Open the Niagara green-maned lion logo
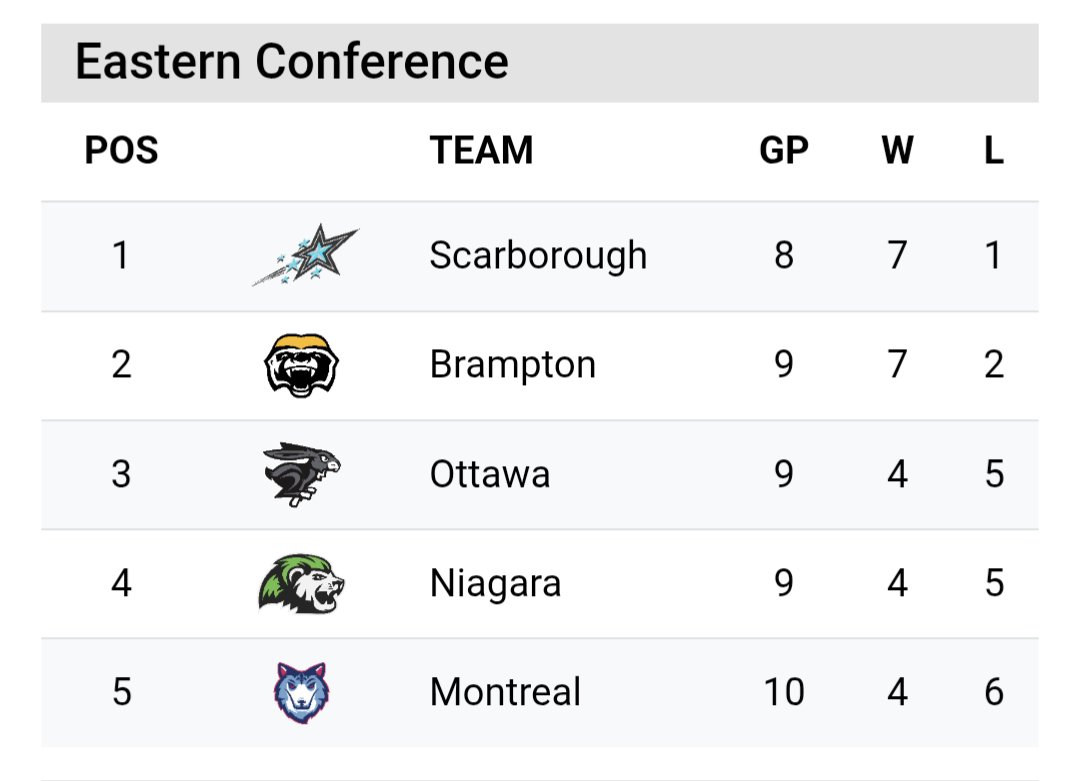Image resolution: width=1080 pixels, height=781 pixels. tap(302, 583)
